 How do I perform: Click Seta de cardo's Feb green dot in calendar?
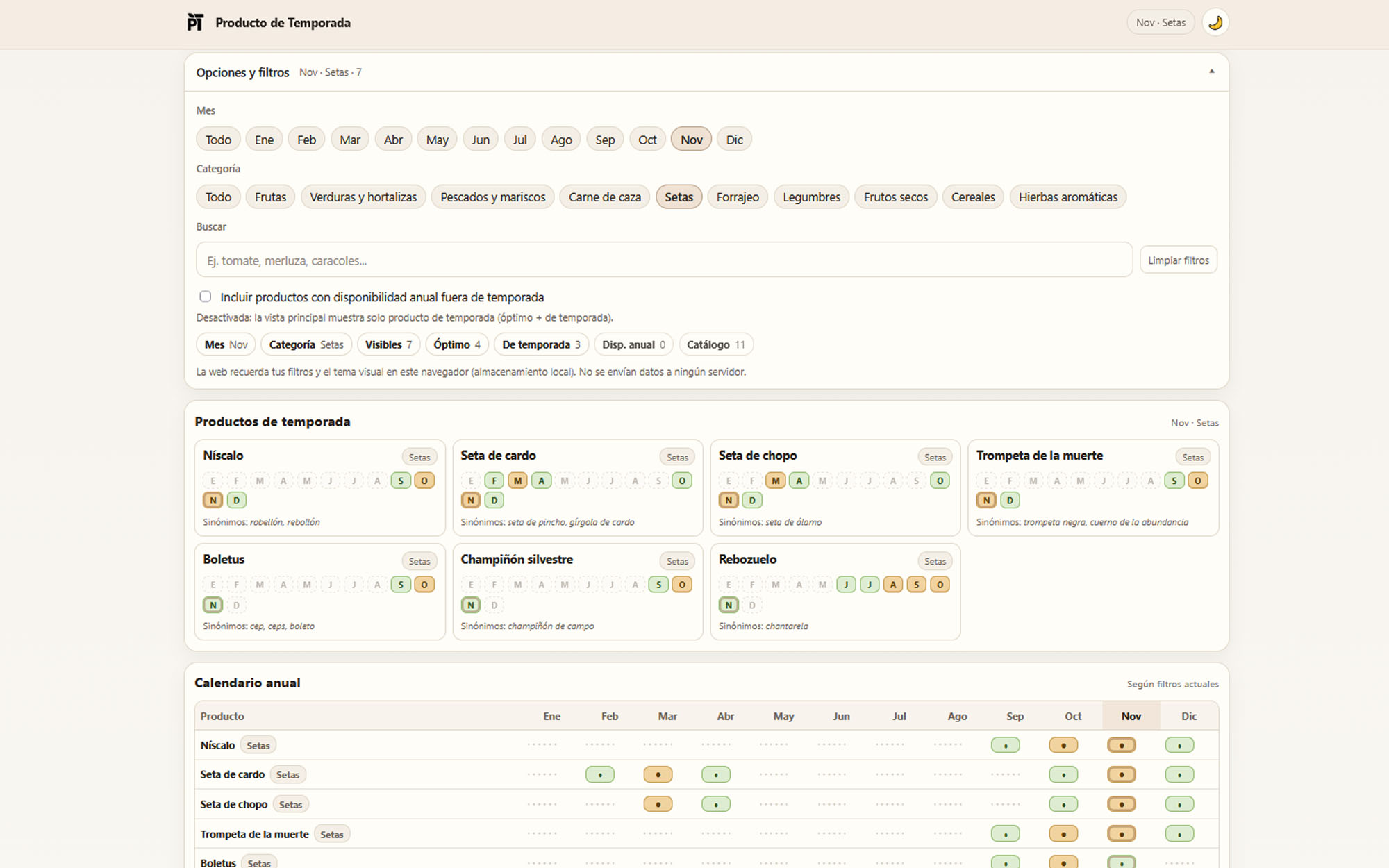pos(599,774)
